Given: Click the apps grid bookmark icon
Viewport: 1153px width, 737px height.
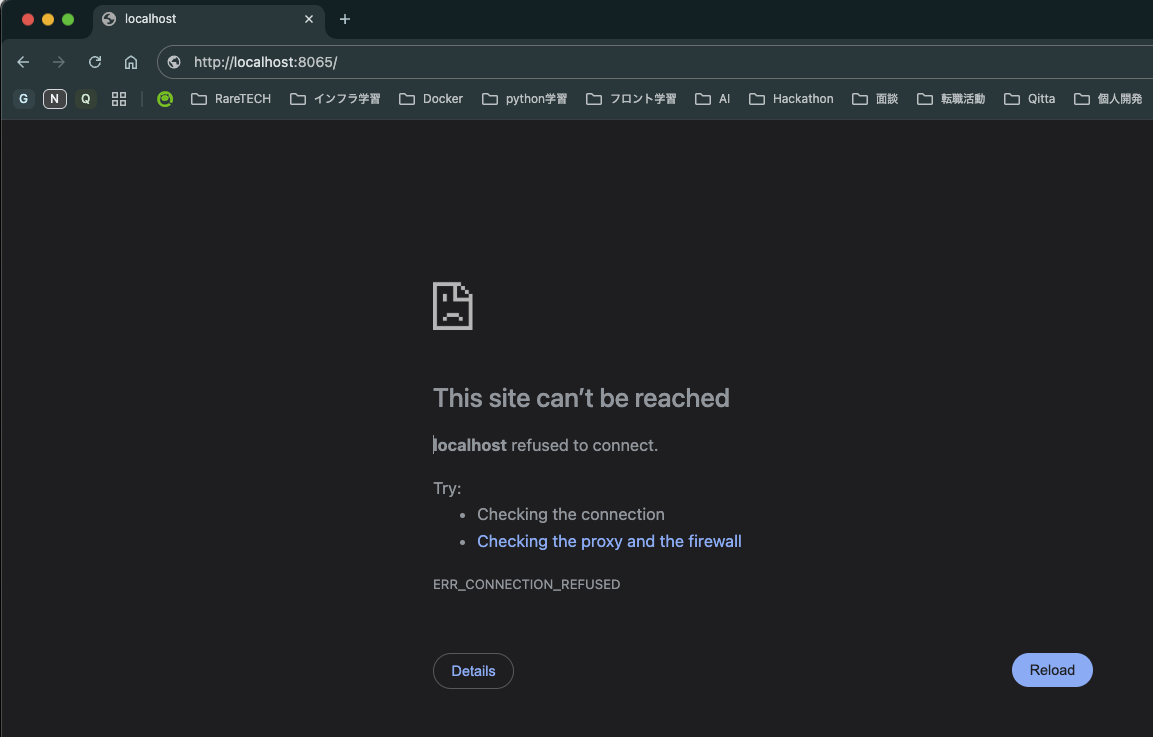Looking at the screenshot, I should point(119,98).
